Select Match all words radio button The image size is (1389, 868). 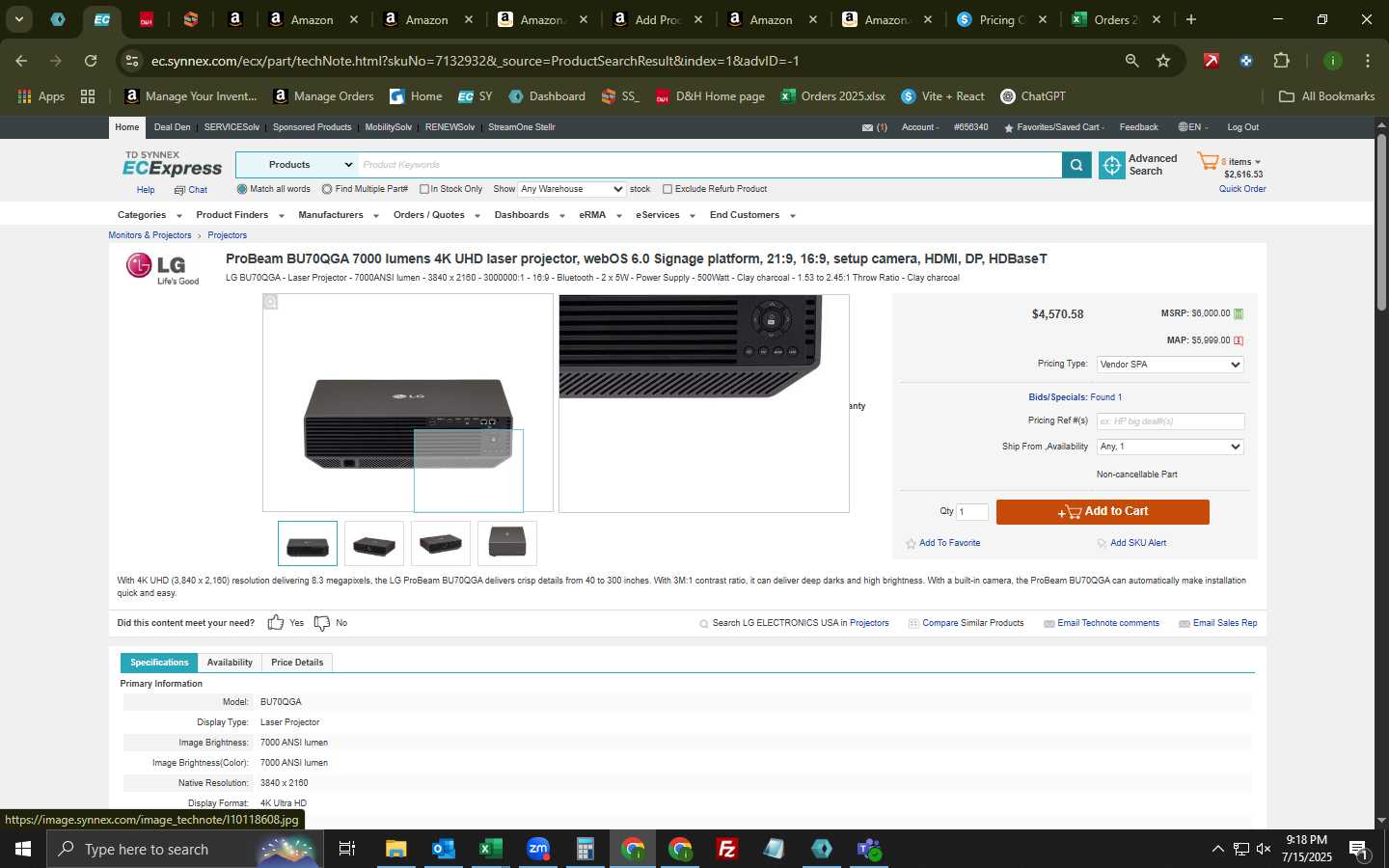tap(242, 189)
